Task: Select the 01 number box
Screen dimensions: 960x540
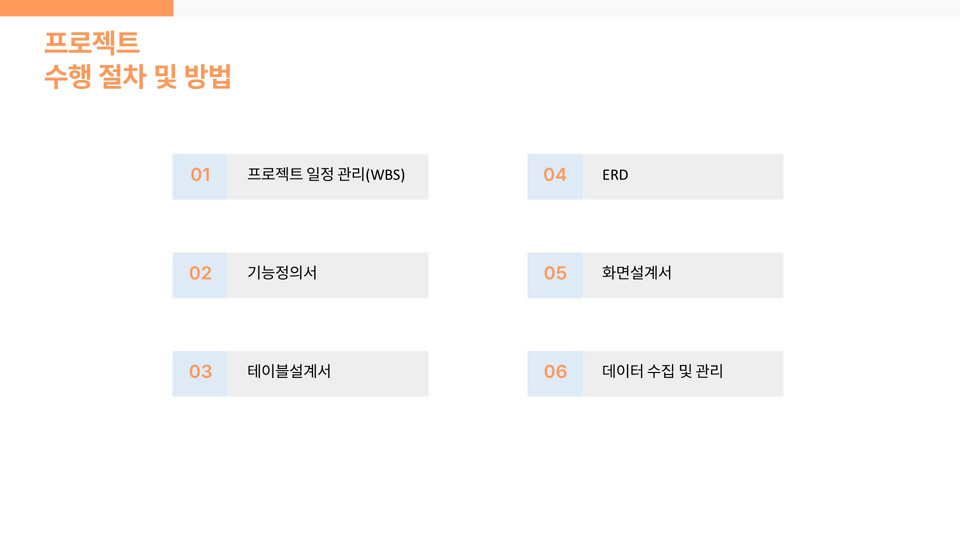Action: pos(200,176)
